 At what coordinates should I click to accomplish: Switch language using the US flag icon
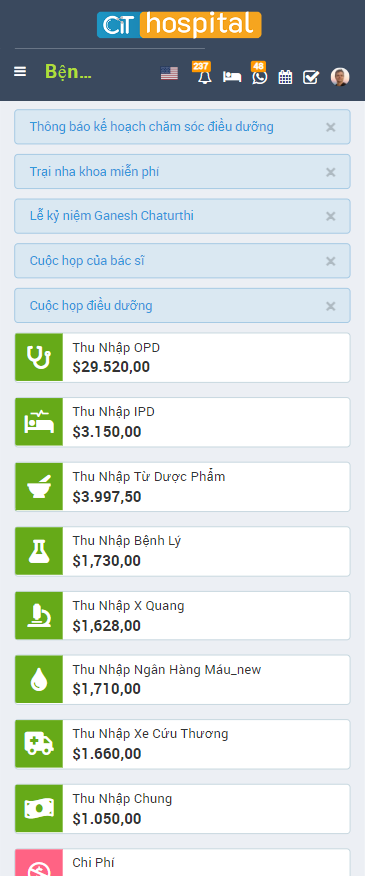169,73
